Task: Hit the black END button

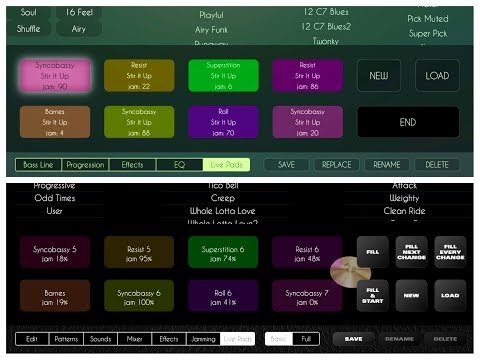Action: point(408,122)
